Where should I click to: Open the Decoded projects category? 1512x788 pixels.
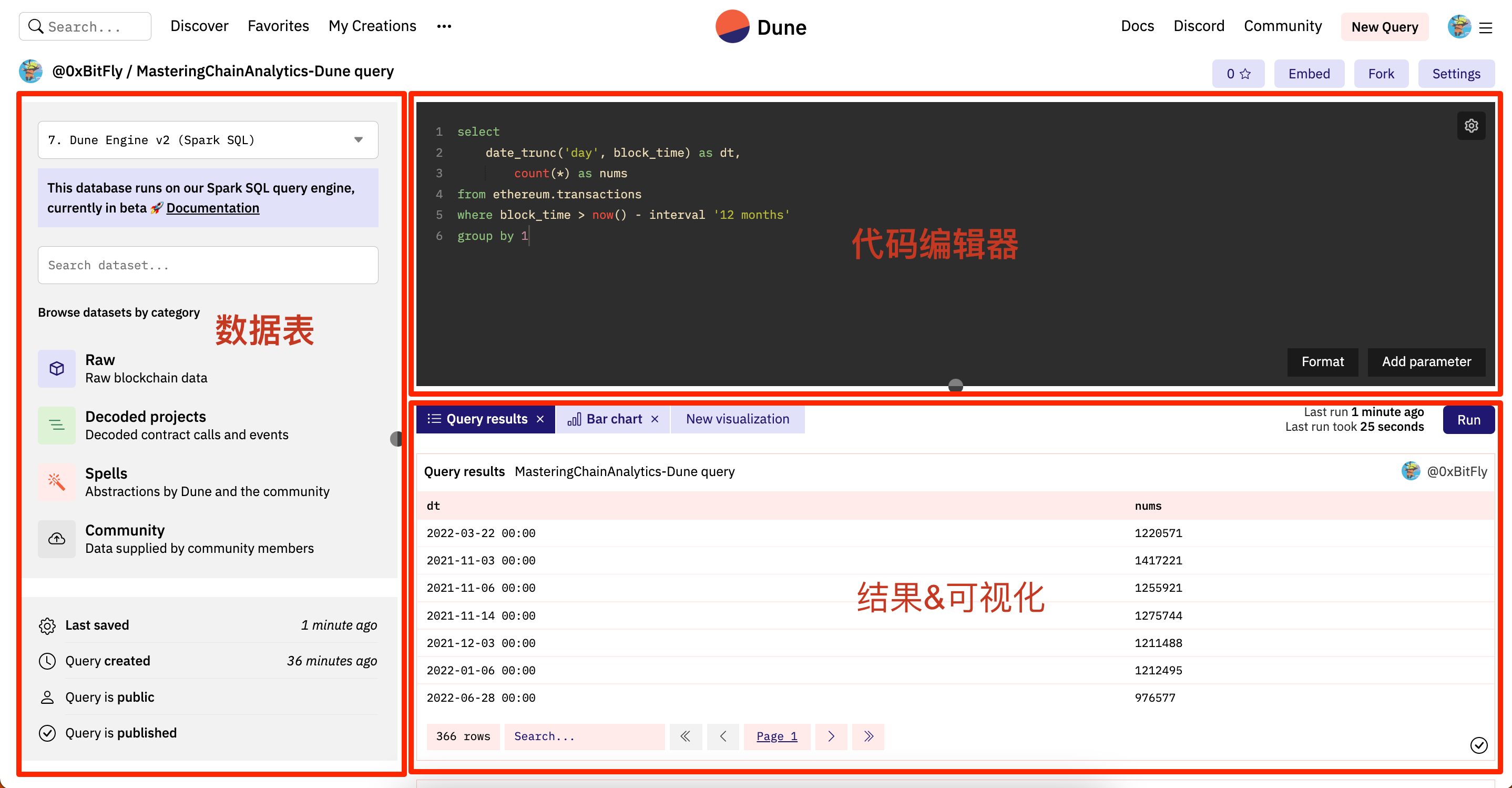pyautogui.click(x=208, y=425)
